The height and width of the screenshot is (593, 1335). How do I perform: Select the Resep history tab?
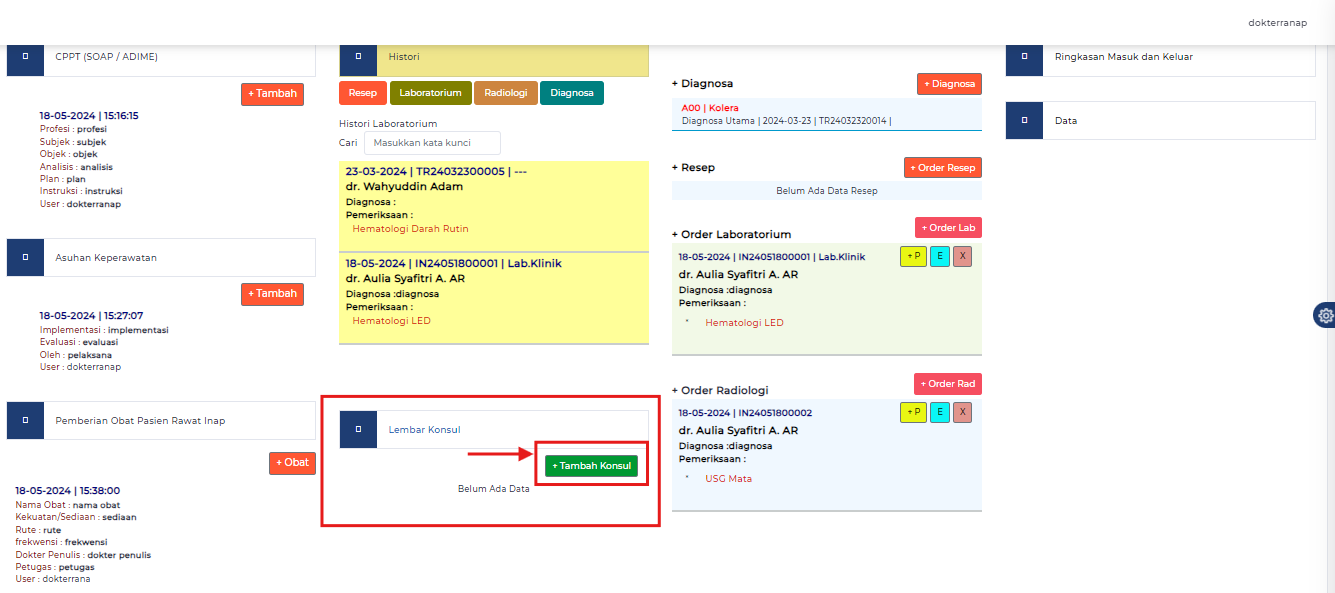pos(362,93)
